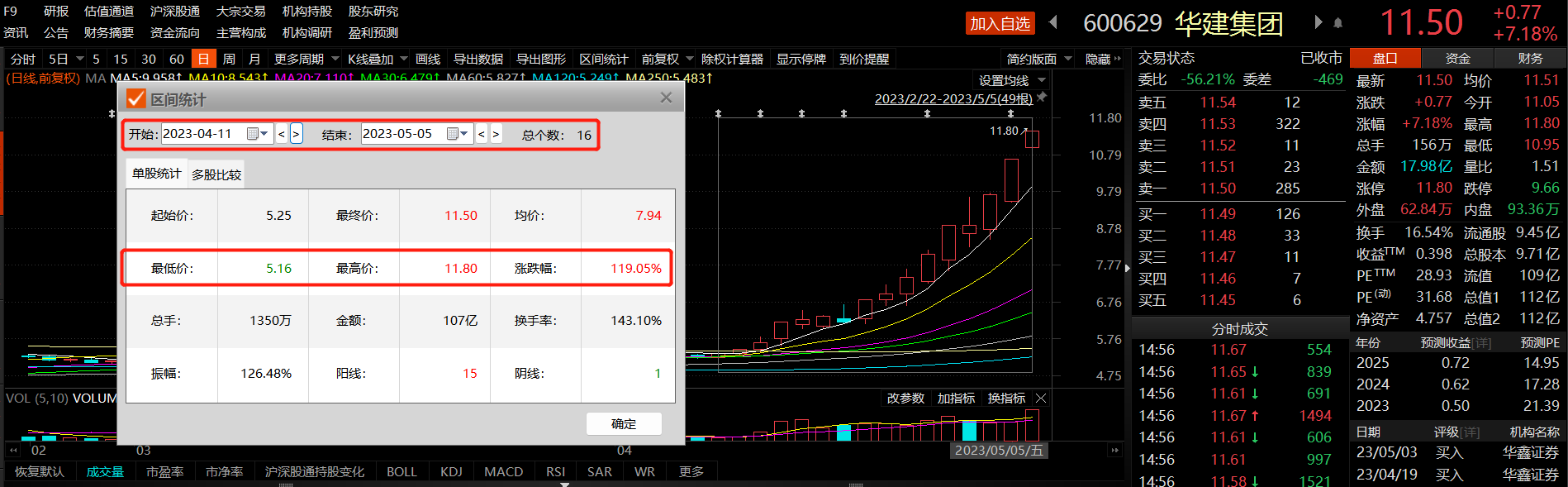Move end date back one step
The image size is (1568, 487).
pyautogui.click(x=482, y=134)
